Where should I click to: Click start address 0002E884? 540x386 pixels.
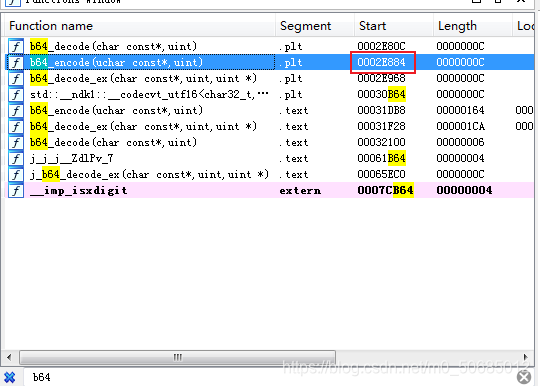(x=381, y=62)
